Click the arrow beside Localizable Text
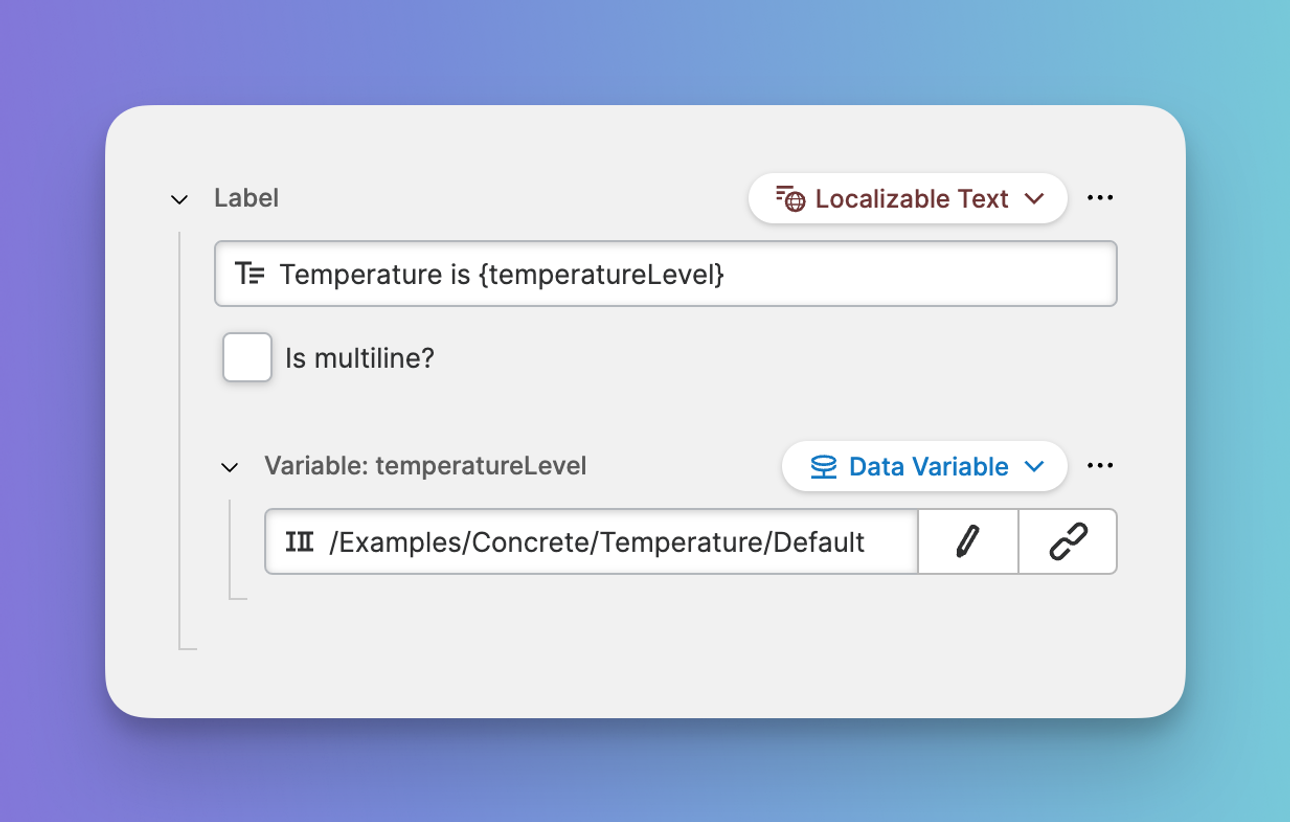Image resolution: width=1290 pixels, height=822 pixels. (x=1035, y=199)
